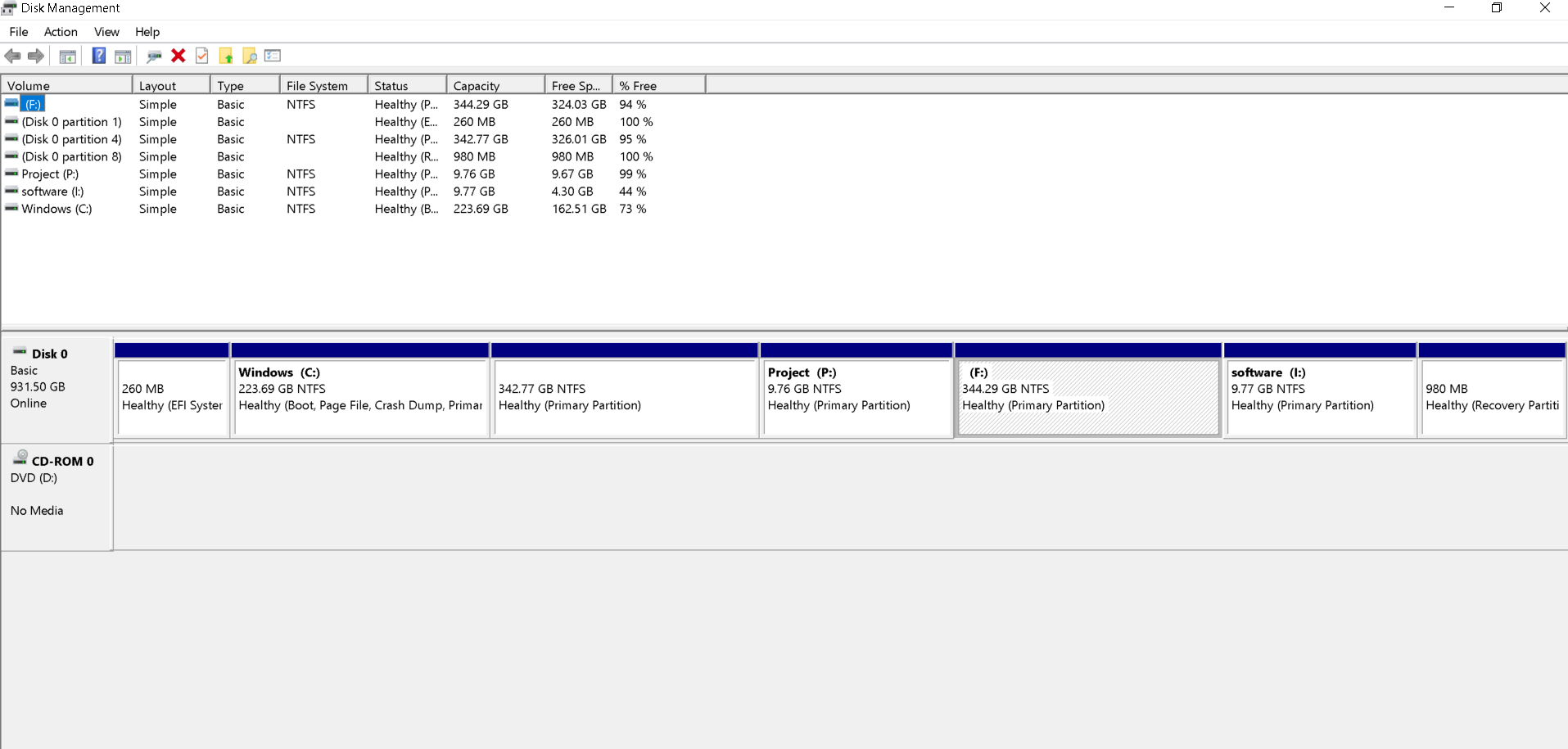
Task: Select the 980 MB recovery partition
Action: tap(1492, 397)
